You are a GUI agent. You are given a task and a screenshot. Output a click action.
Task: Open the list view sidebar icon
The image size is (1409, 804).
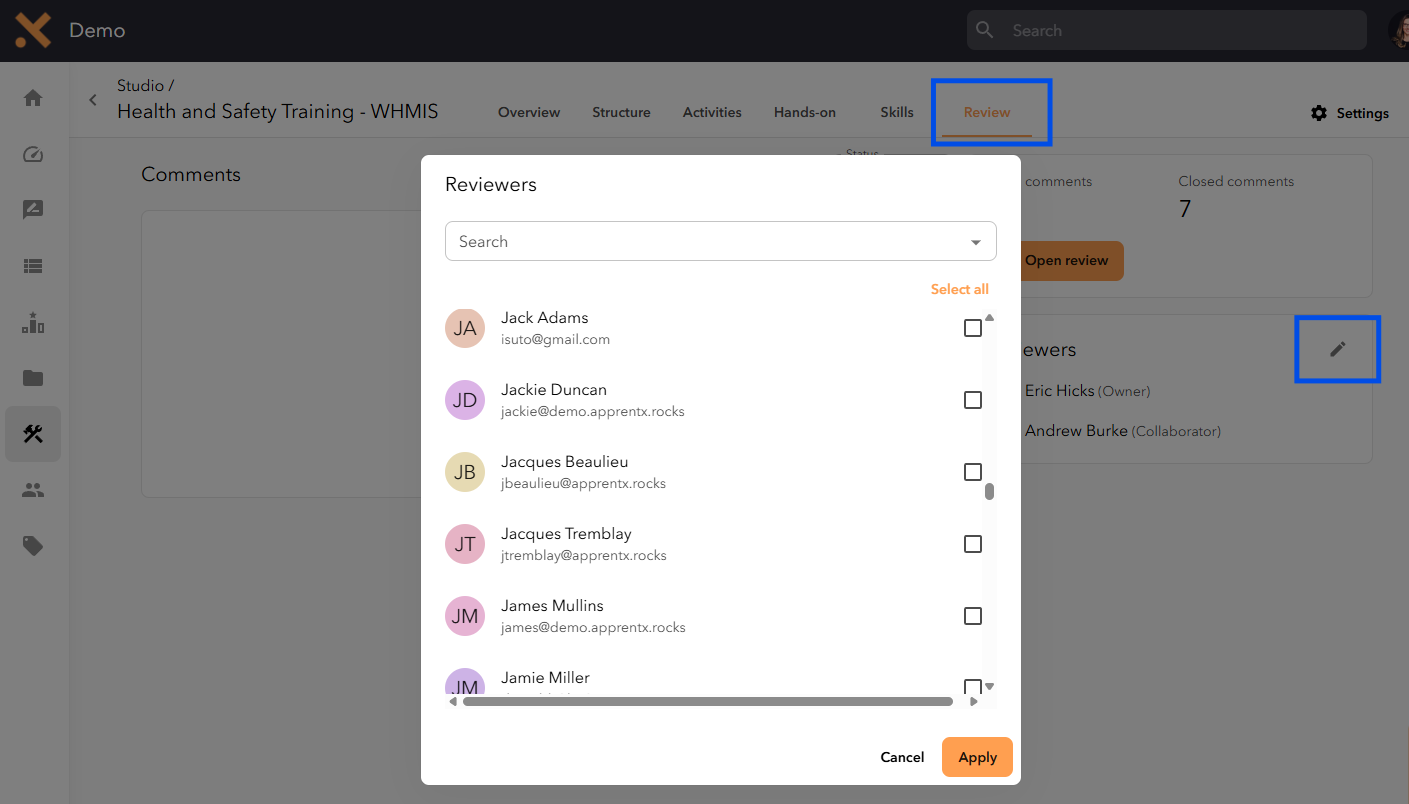click(x=33, y=266)
